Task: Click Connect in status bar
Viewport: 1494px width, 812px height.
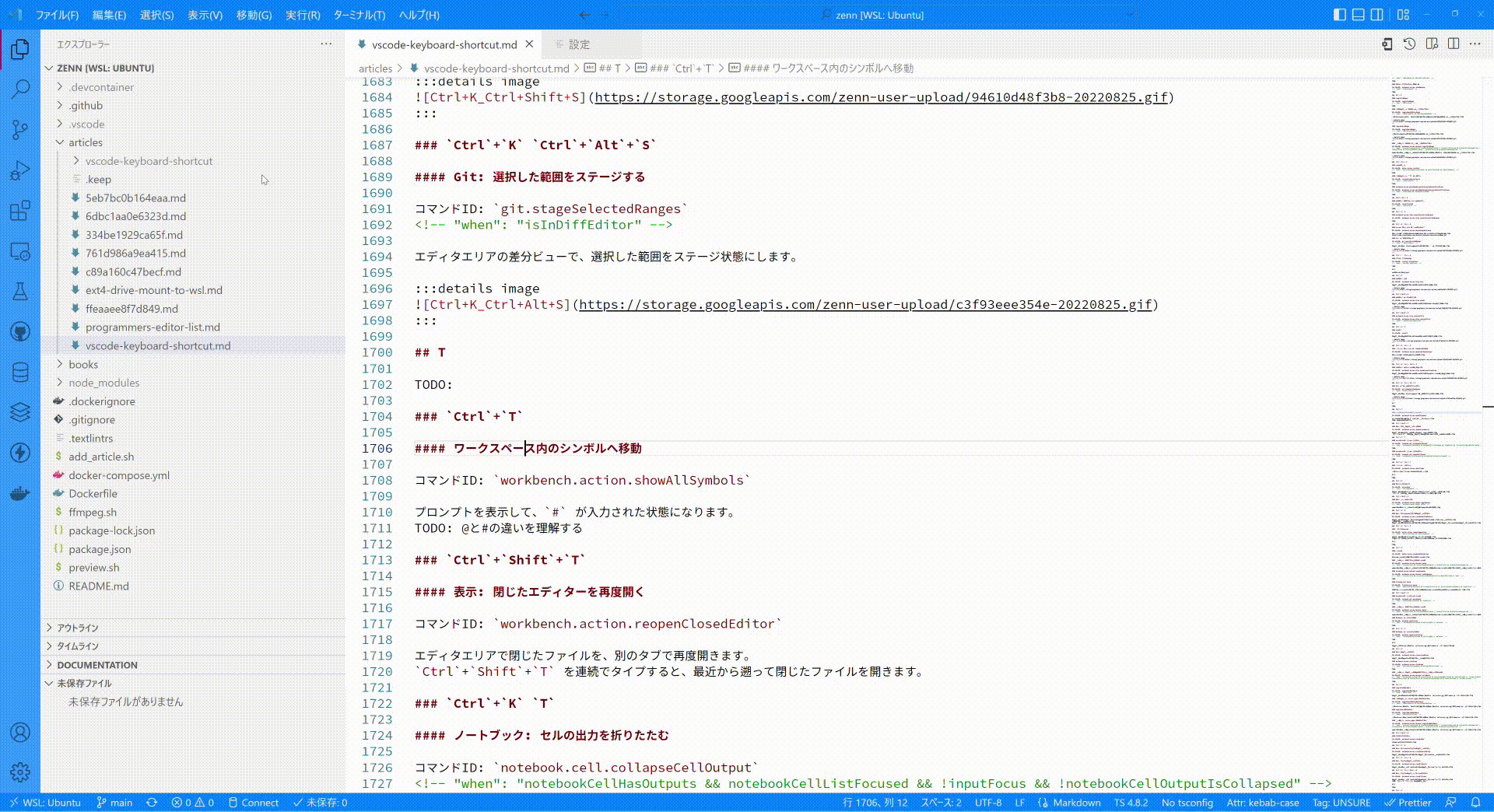Action: (x=254, y=803)
